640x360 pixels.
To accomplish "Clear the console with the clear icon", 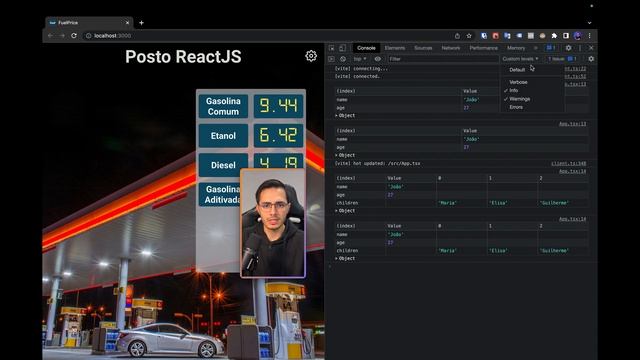I will click(343, 59).
